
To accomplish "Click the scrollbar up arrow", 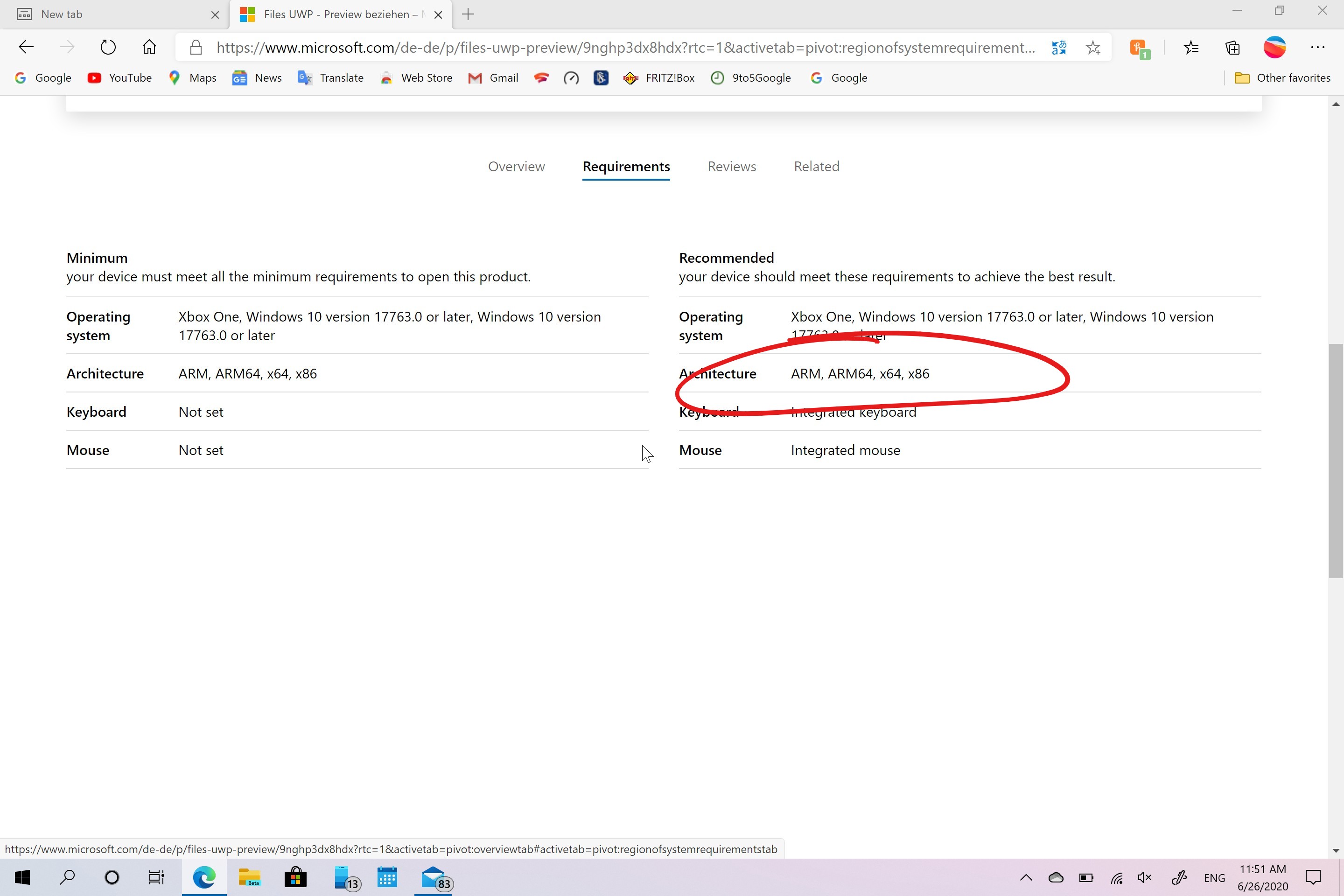I will point(1336,104).
